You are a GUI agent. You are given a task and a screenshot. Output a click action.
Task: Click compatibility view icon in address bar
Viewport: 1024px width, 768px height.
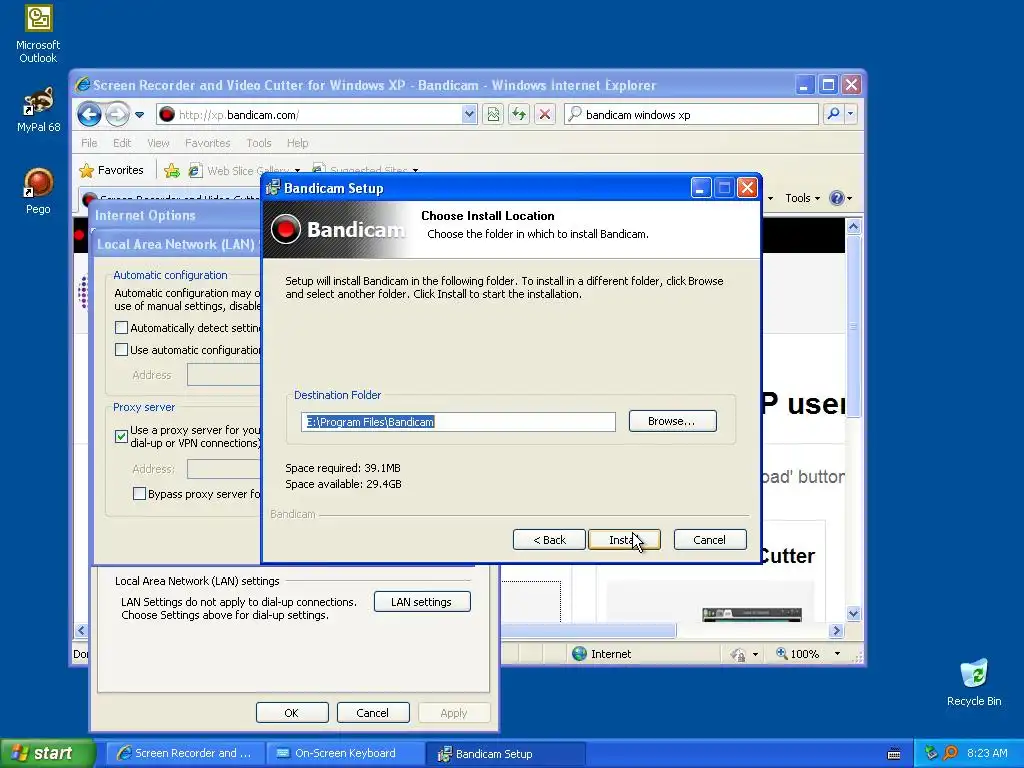(493, 115)
